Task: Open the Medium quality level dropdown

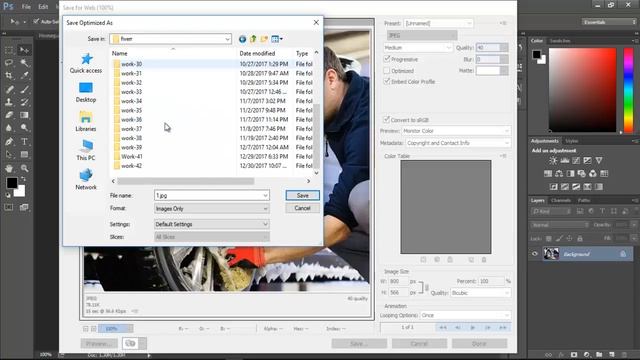Action: (418, 48)
